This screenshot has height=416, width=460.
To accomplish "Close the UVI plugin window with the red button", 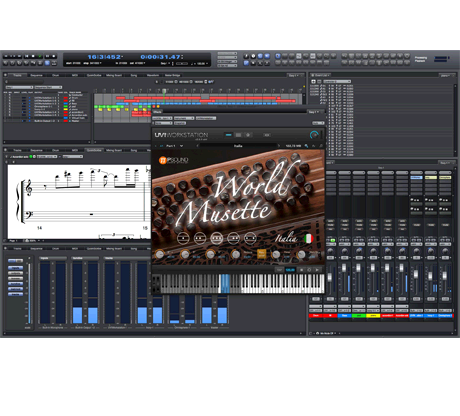I will point(154,107).
